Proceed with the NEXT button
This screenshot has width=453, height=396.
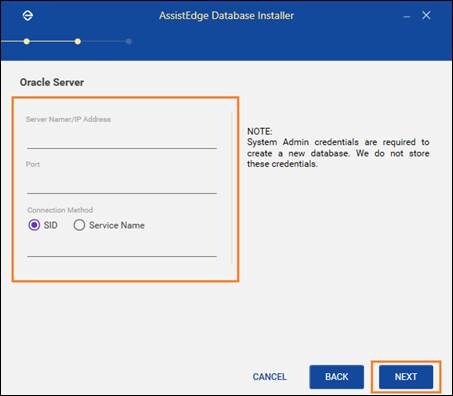pyautogui.click(x=406, y=377)
